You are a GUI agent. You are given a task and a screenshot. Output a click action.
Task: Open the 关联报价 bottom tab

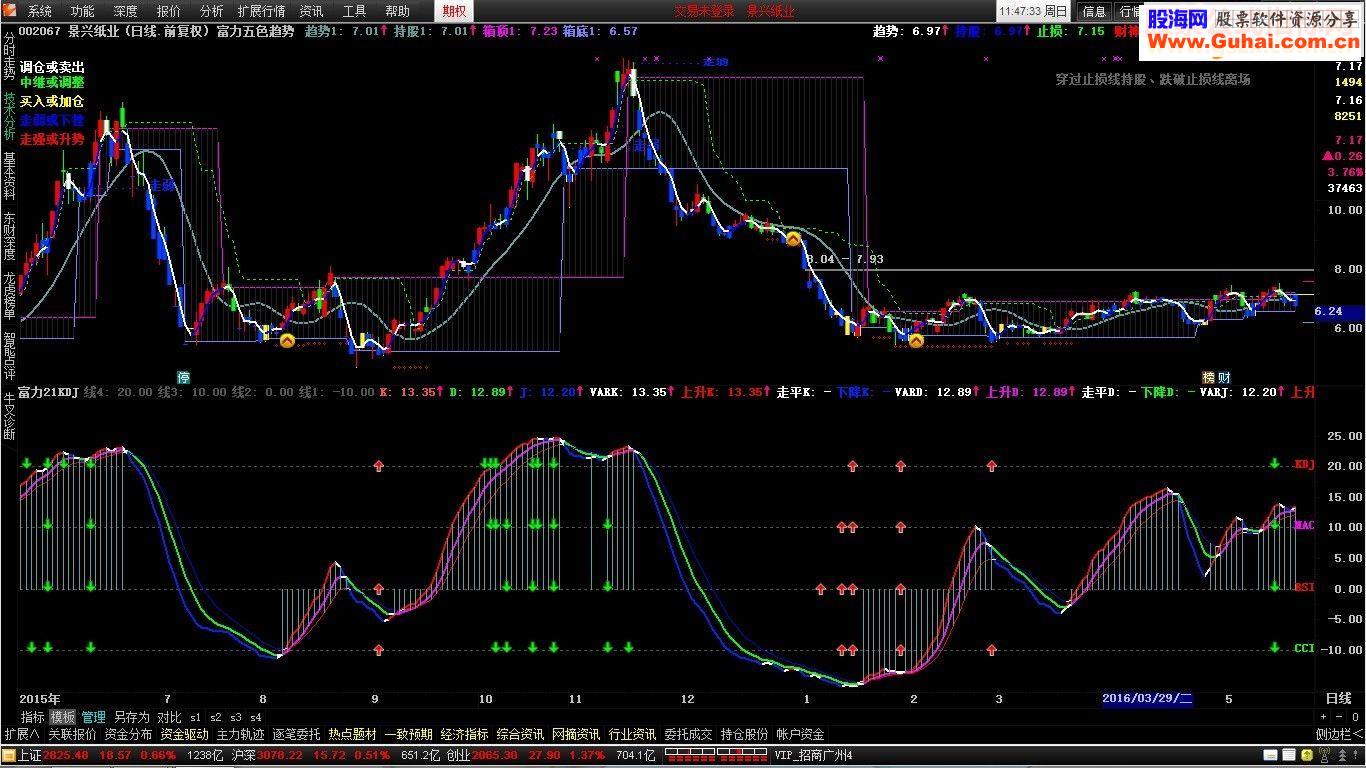[73, 735]
